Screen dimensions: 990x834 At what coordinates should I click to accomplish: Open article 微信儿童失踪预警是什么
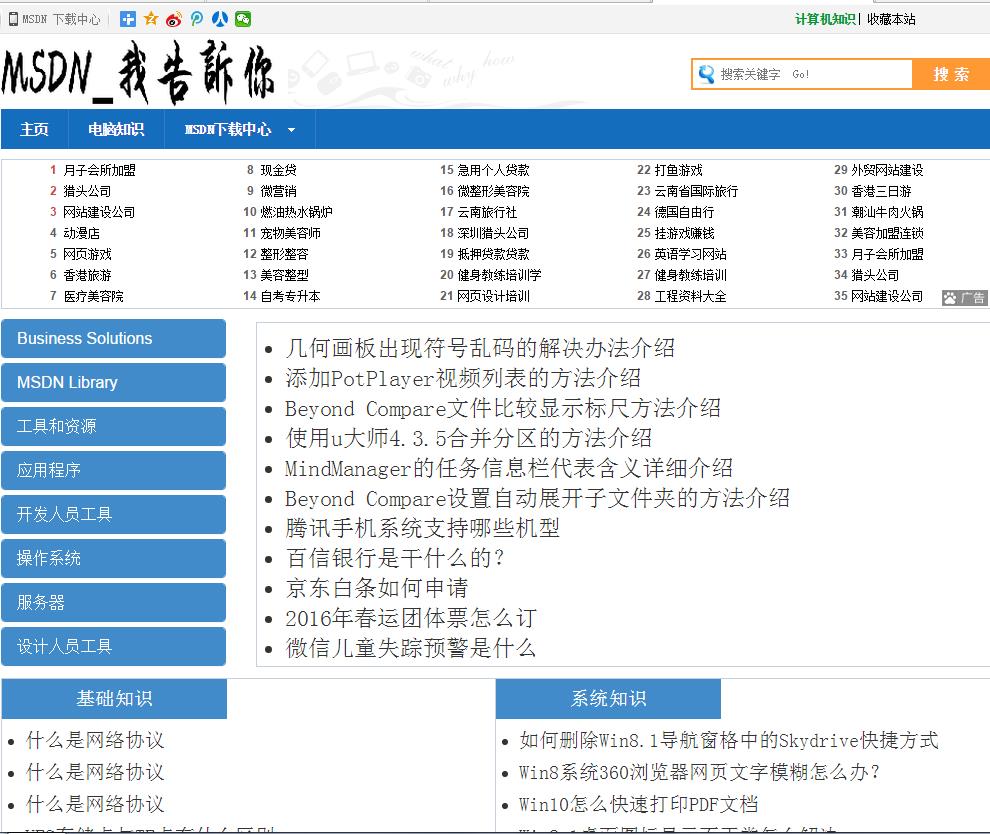pyautogui.click(x=411, y=648)
